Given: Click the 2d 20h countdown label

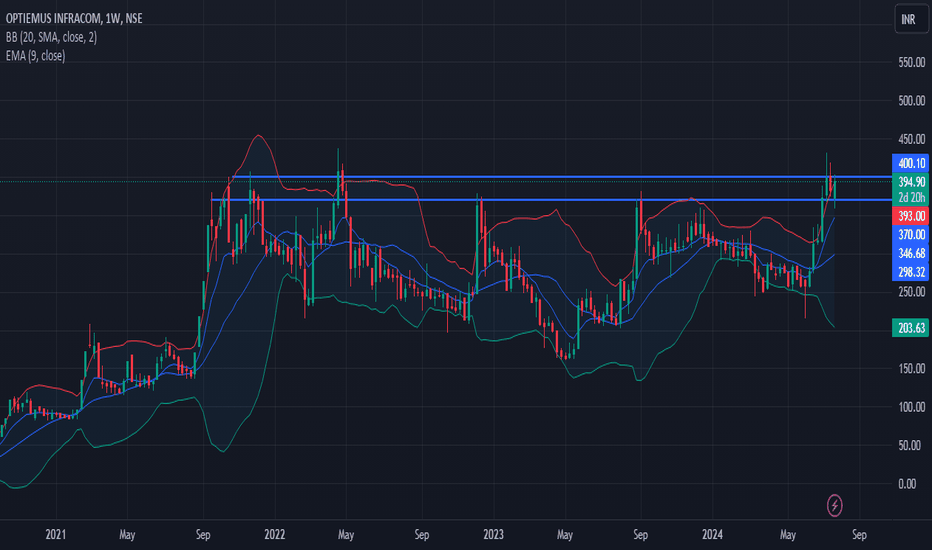Looking at the screenshot, I should coord(911,198).
